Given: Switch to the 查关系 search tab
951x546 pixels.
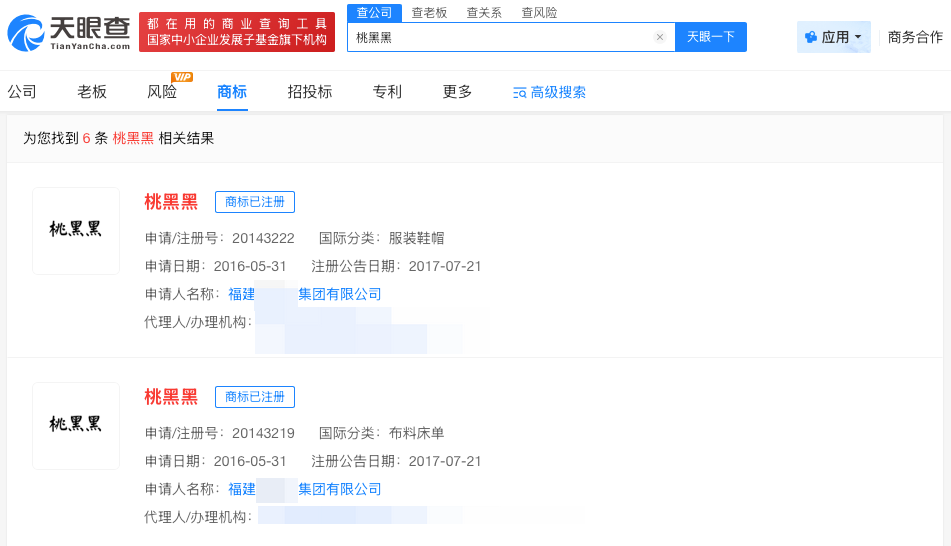Looking at the screenshot, I should [484, 13].
